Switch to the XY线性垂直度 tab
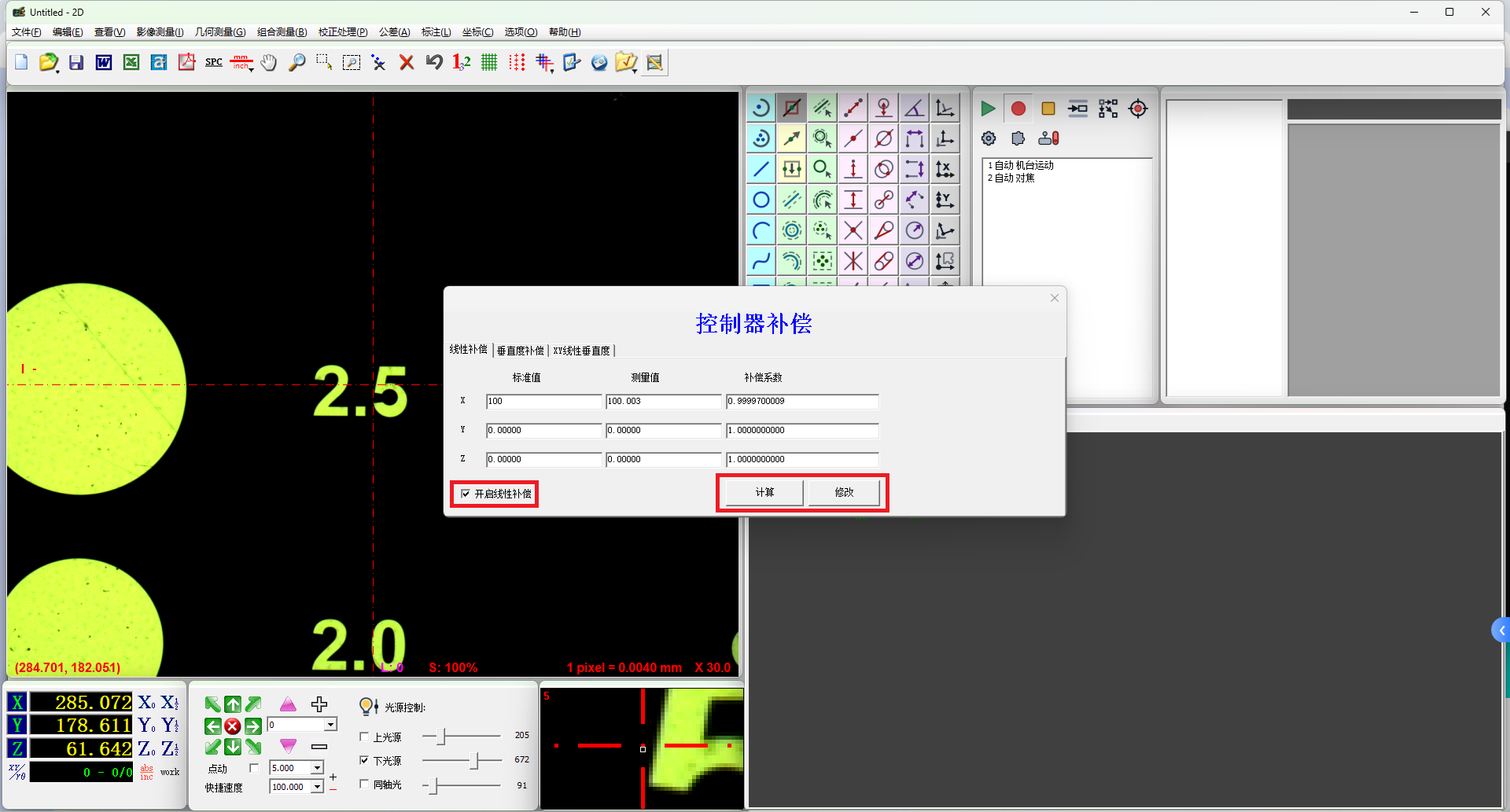 (x=581, y=351)
